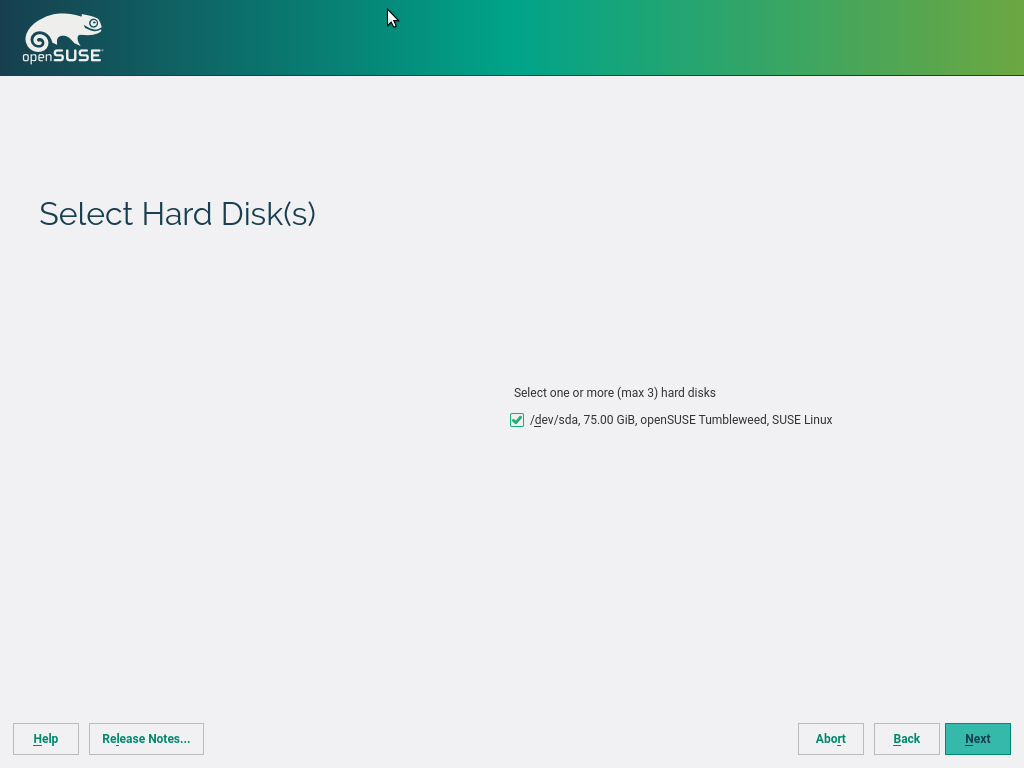This screenshot has height=768, width=1024.
Task: Abort the installation
Action: [830, 739]
